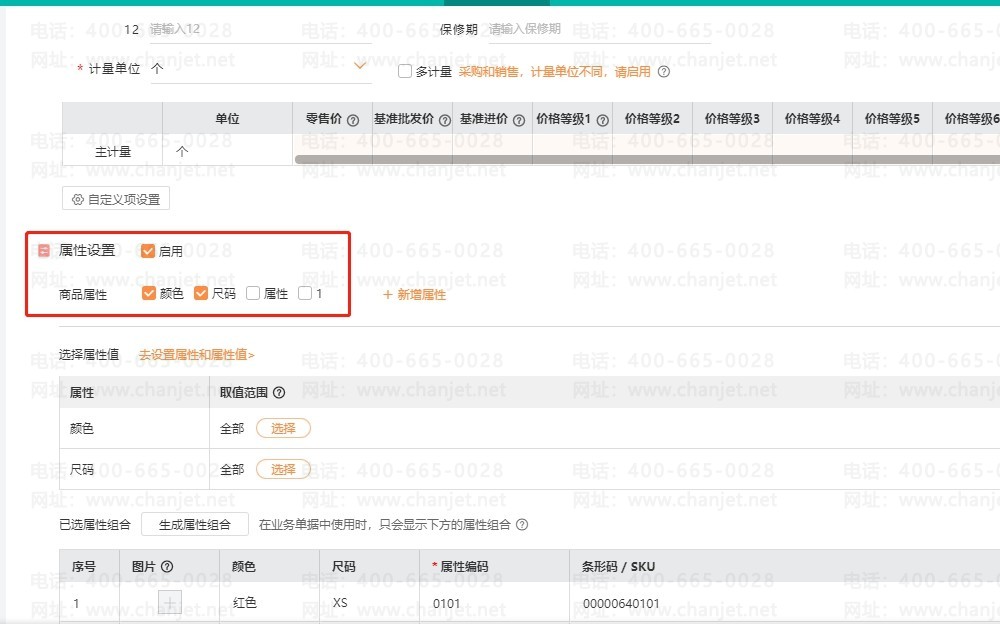Click 价格等级3 column header
The width and height of the screenshot is (1000, 624).
click(732, 119)
